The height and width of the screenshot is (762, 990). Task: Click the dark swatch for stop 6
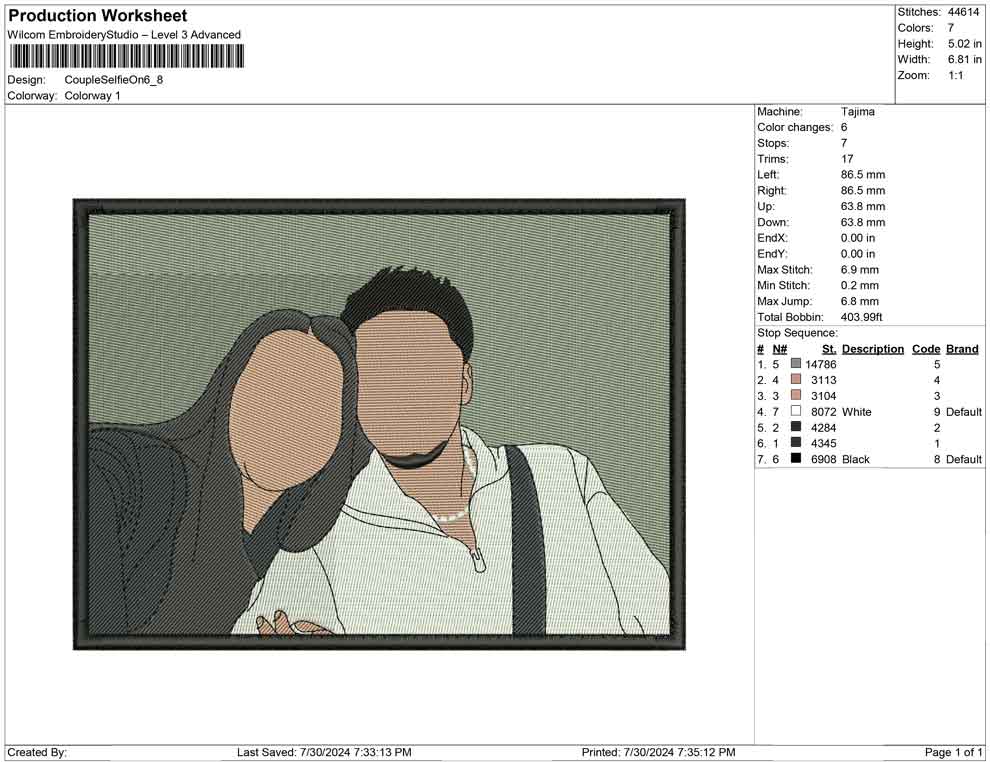pyautogui.click(x=796, y=443)
